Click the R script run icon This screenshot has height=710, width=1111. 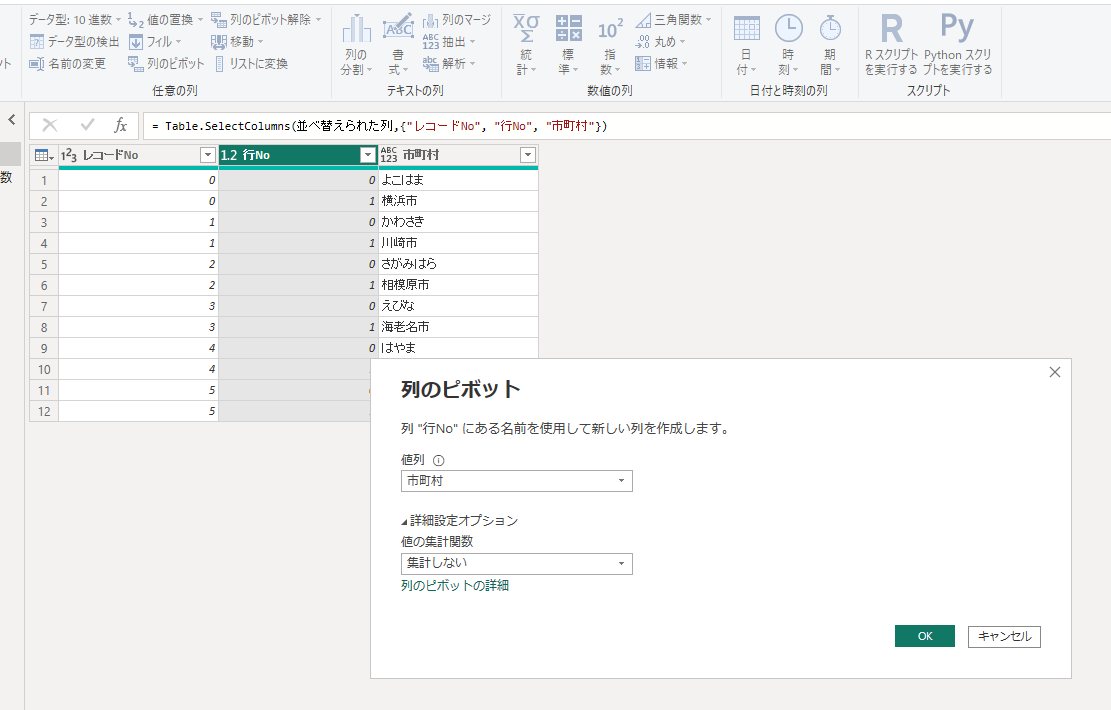(x=891, y=28)
